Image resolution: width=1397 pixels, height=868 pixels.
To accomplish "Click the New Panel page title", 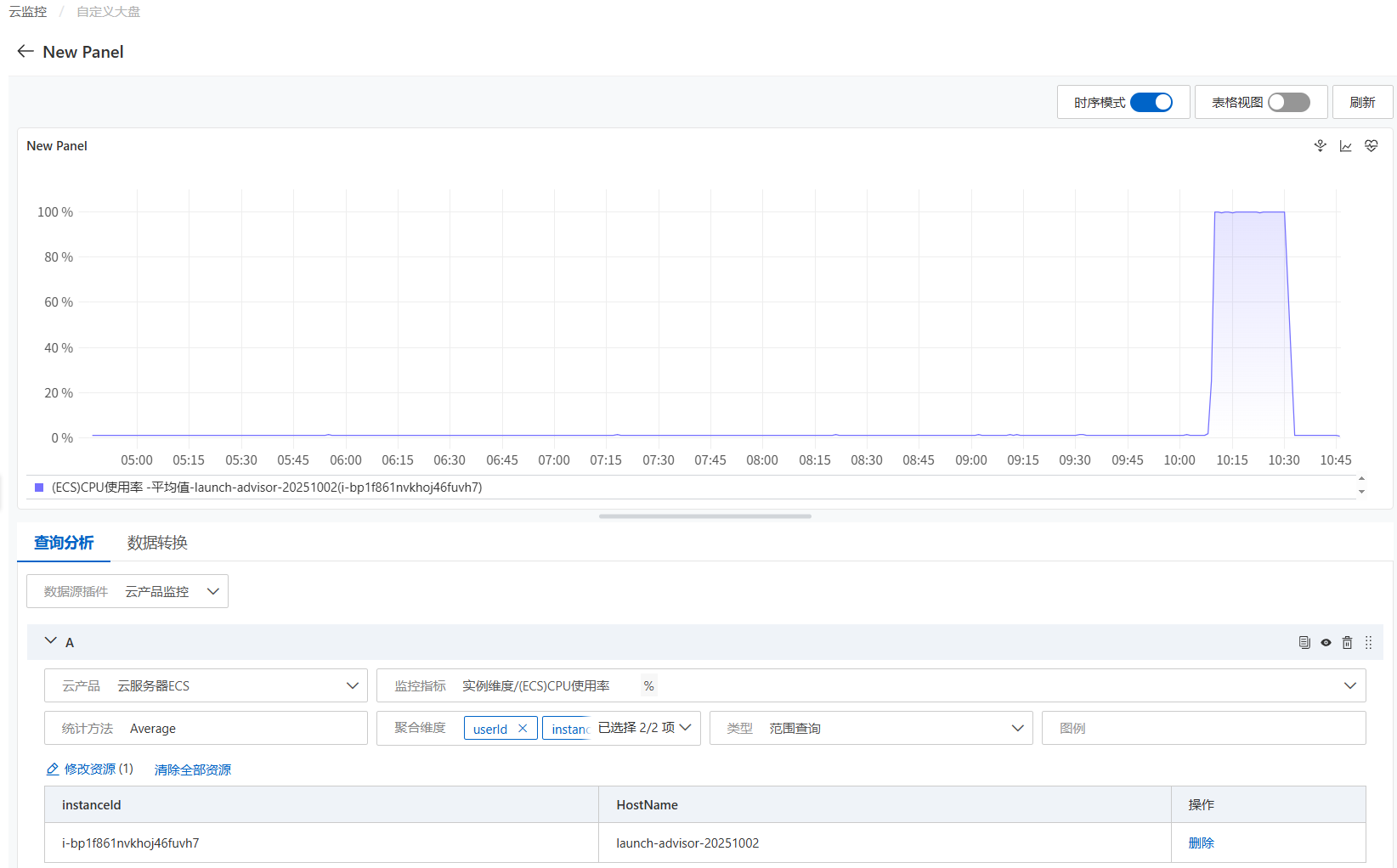I will tap(83, 52).
